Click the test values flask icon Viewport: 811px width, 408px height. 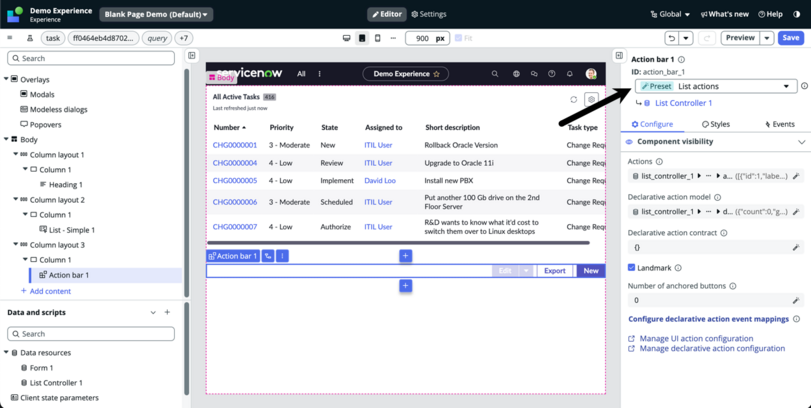29,38
